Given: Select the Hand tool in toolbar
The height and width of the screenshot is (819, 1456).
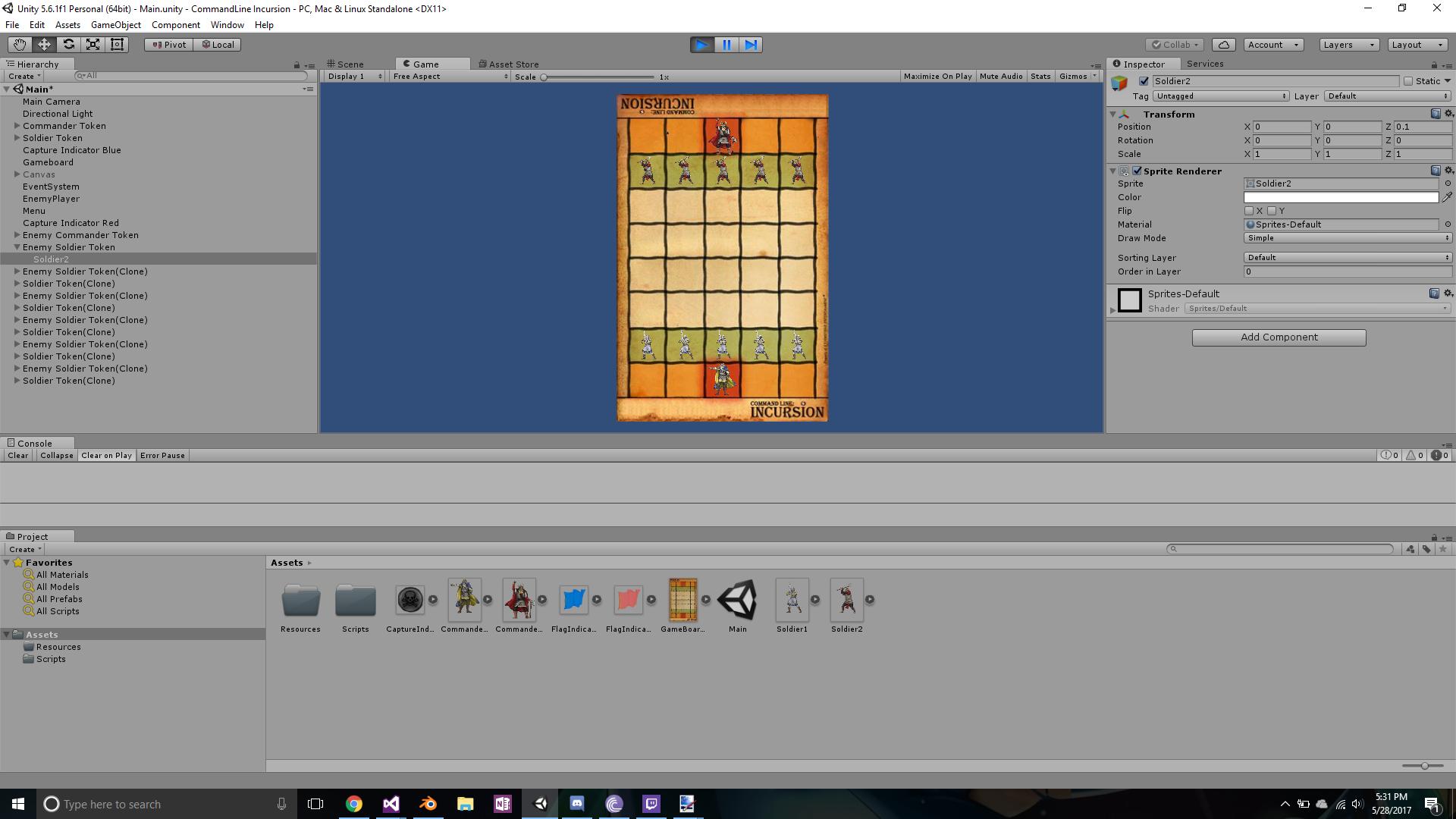Looking at the screenshot, I should point(19,45).
